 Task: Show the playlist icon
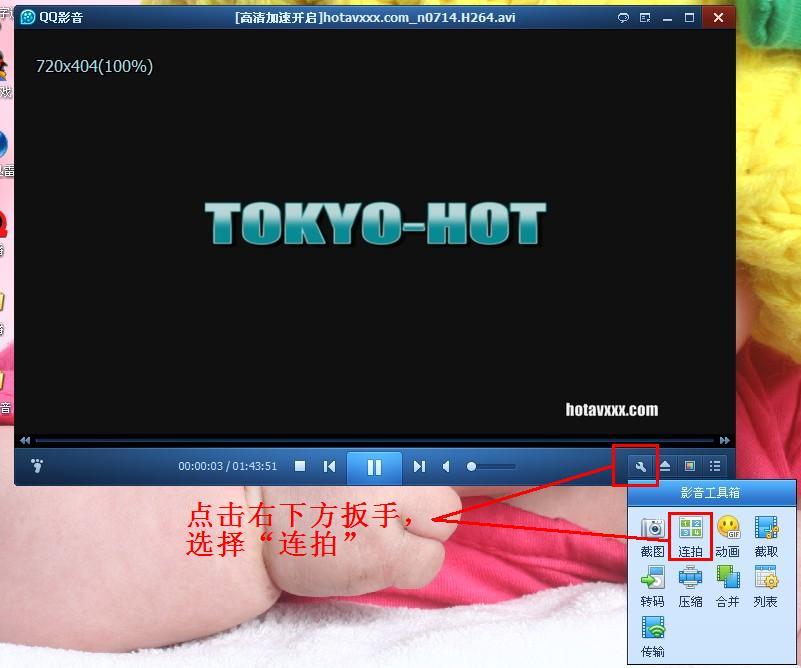click(715, 466)
